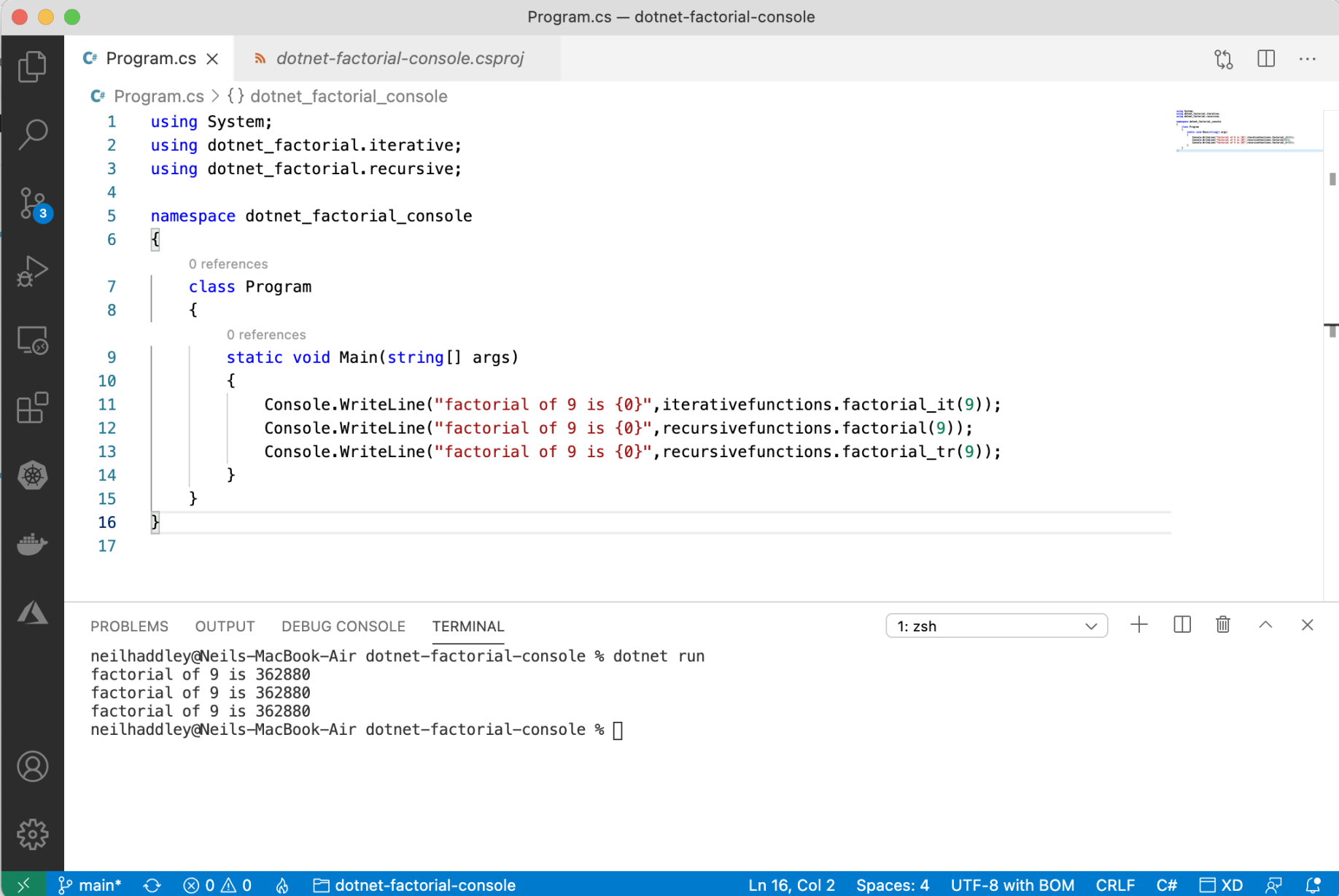Split the editor to the right
Image resolution: width=1339 pixels, height=896 pixels.
[x=1266, y=58]
